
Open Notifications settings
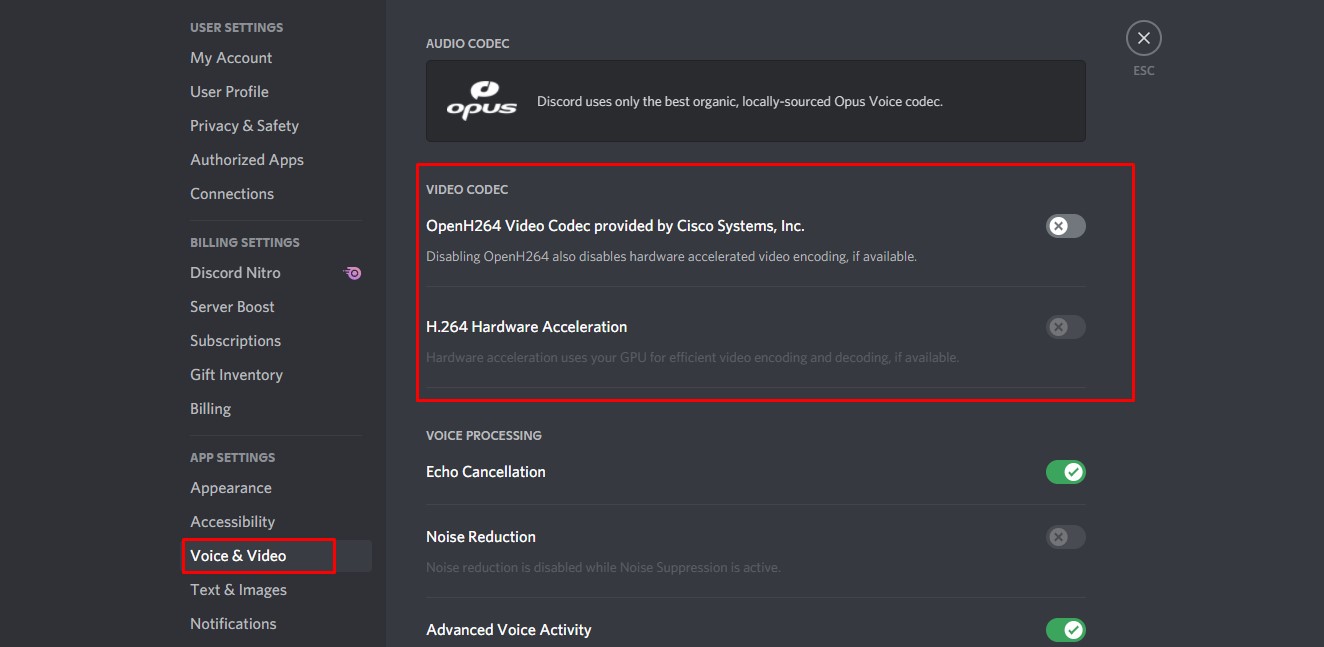coord(233,623)
